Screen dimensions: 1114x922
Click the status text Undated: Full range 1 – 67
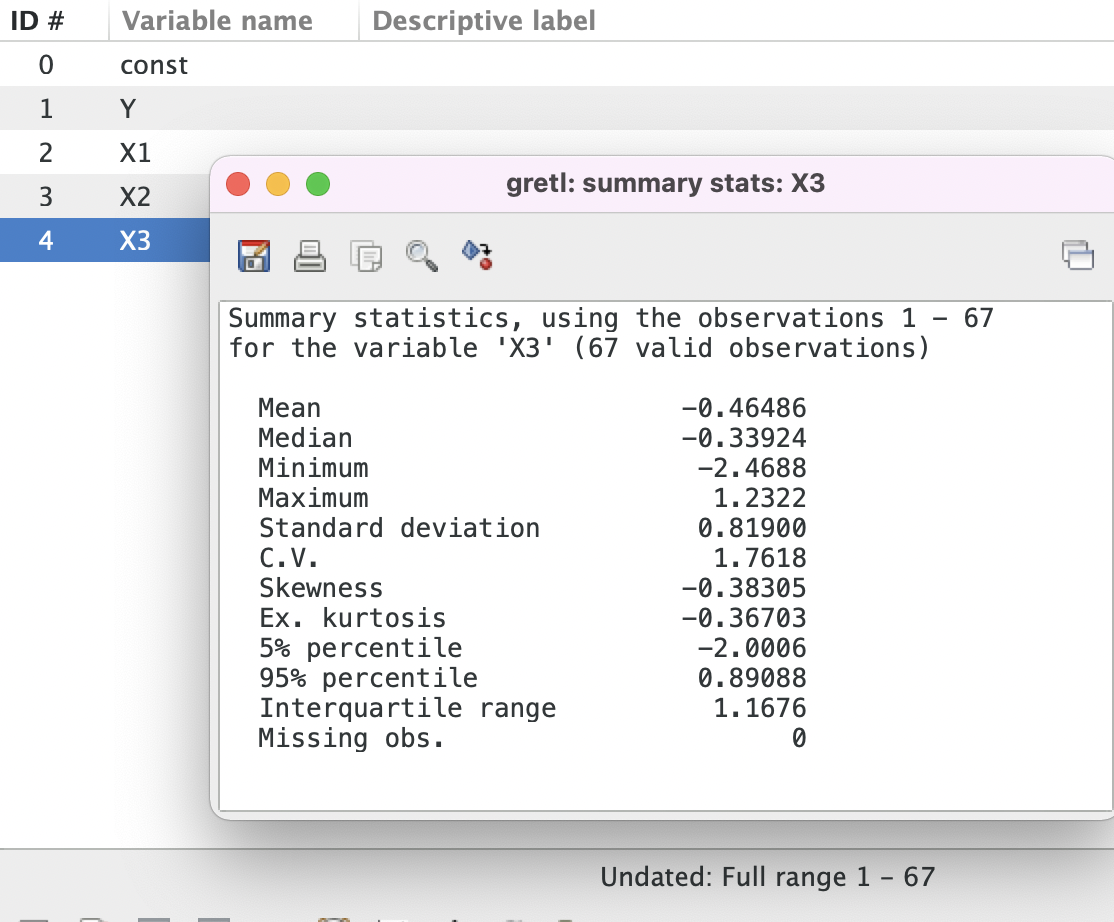(x=767, y=877)
